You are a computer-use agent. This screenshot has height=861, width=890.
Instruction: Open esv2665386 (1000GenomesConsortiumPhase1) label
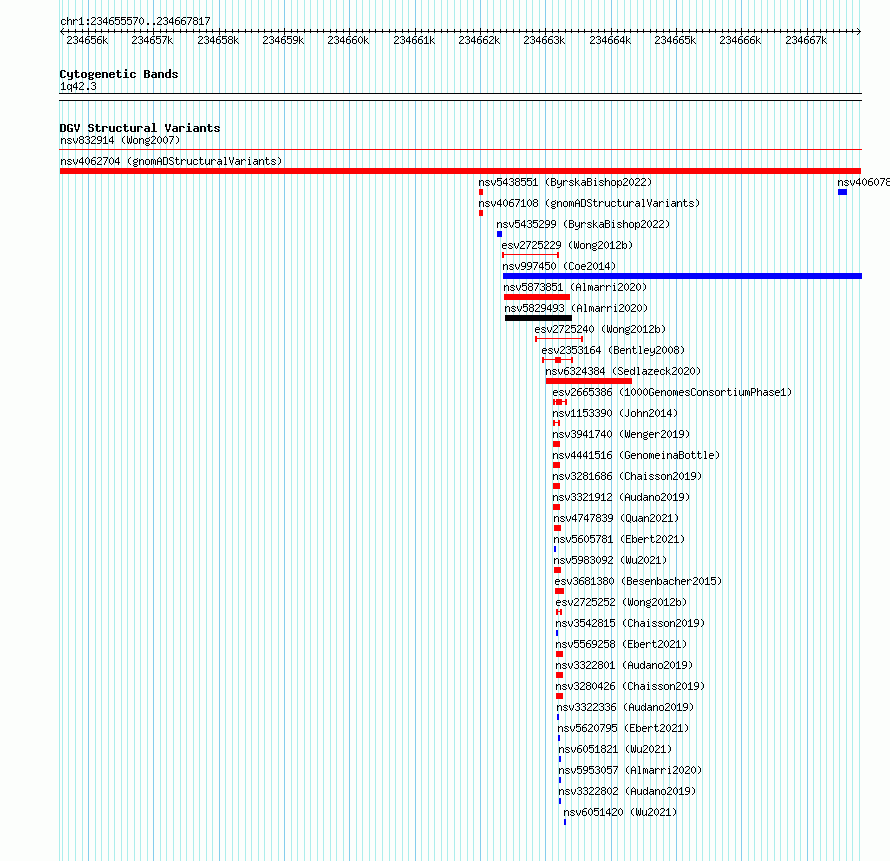click(x=672, y=392)
